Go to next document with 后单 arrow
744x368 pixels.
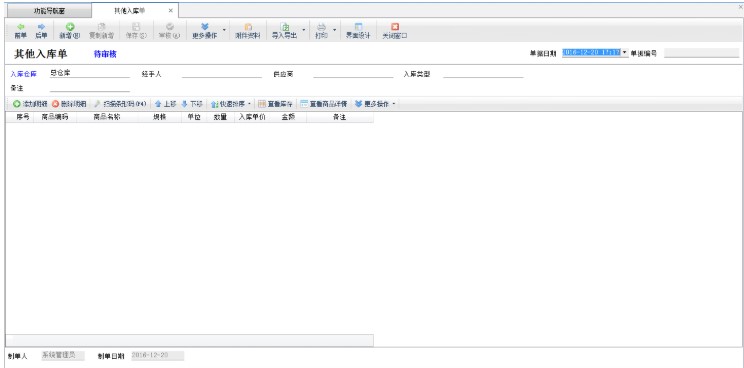click(41, 27)
